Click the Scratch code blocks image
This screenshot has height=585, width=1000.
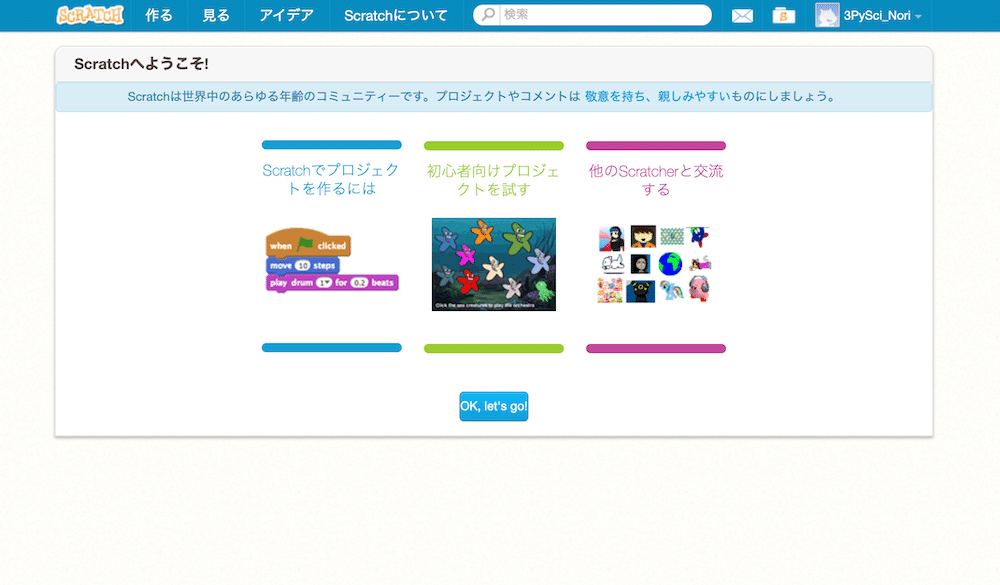332,260
